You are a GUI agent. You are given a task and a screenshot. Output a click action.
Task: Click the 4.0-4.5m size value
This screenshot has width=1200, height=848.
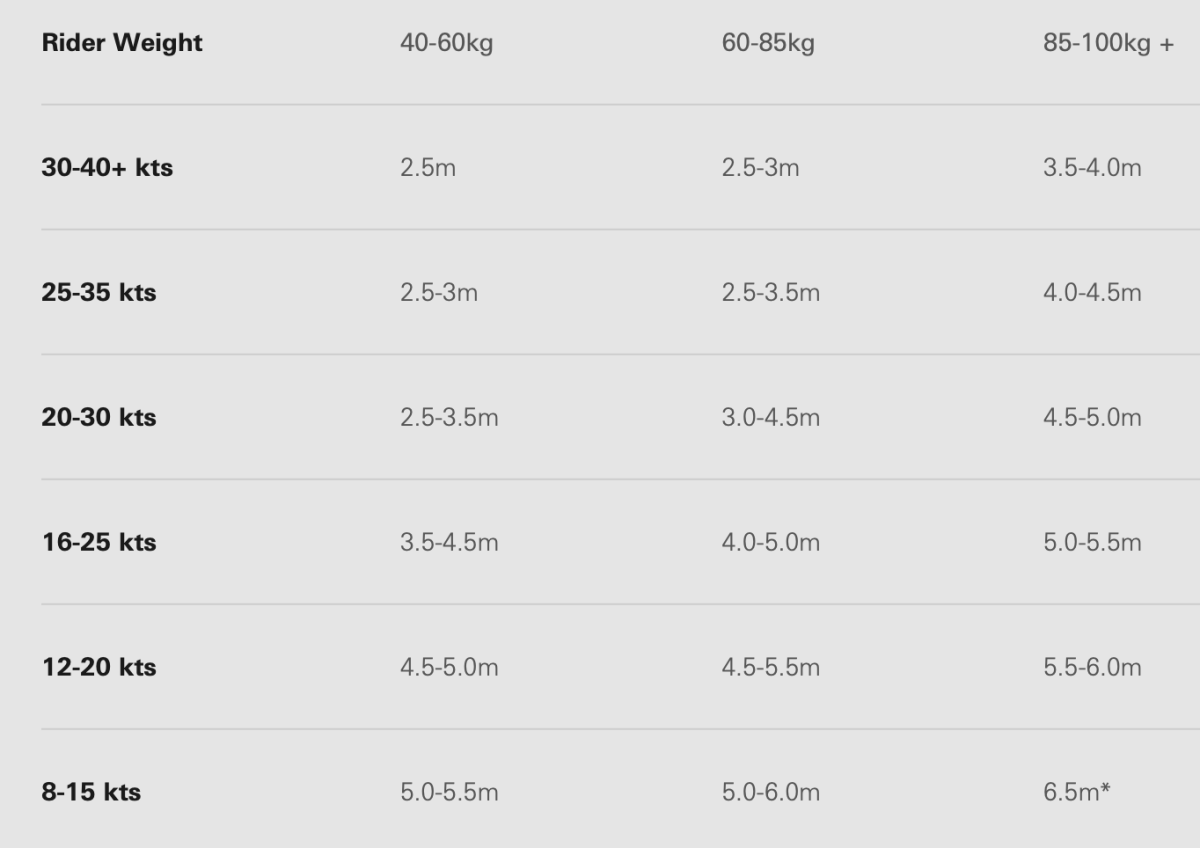[x=1092, y=293]
